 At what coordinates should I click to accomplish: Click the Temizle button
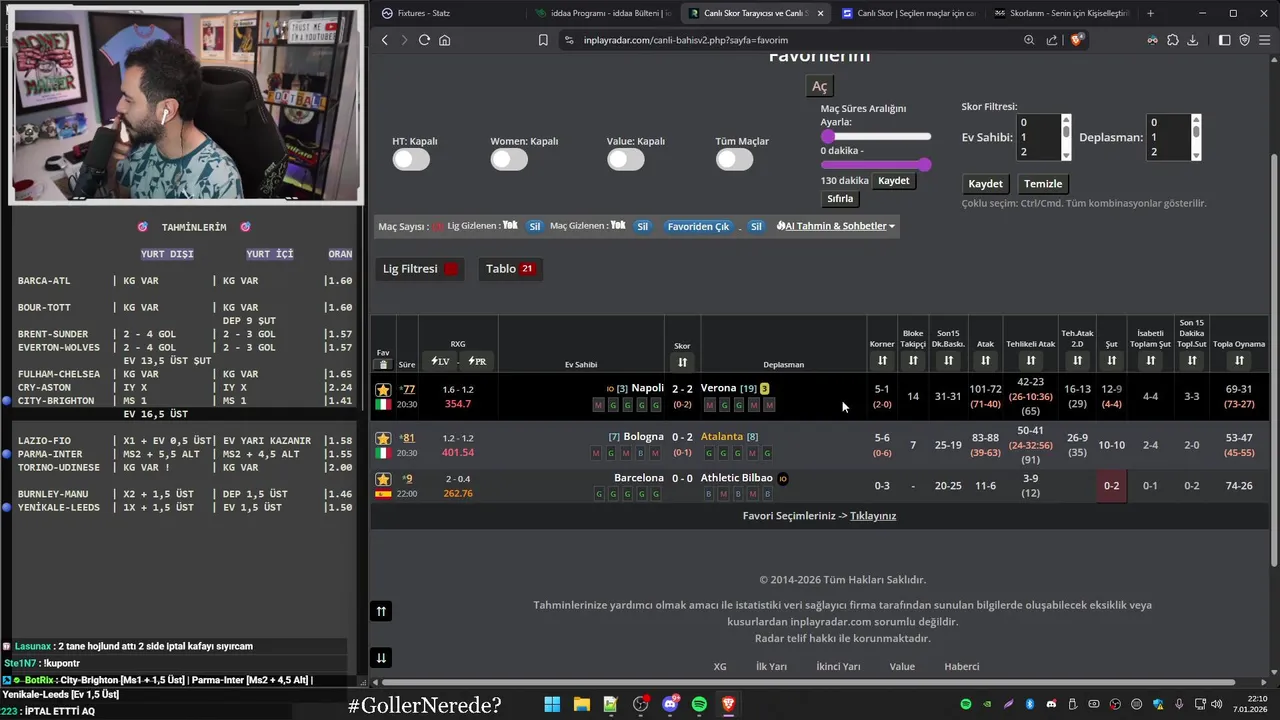(1043, 184)
